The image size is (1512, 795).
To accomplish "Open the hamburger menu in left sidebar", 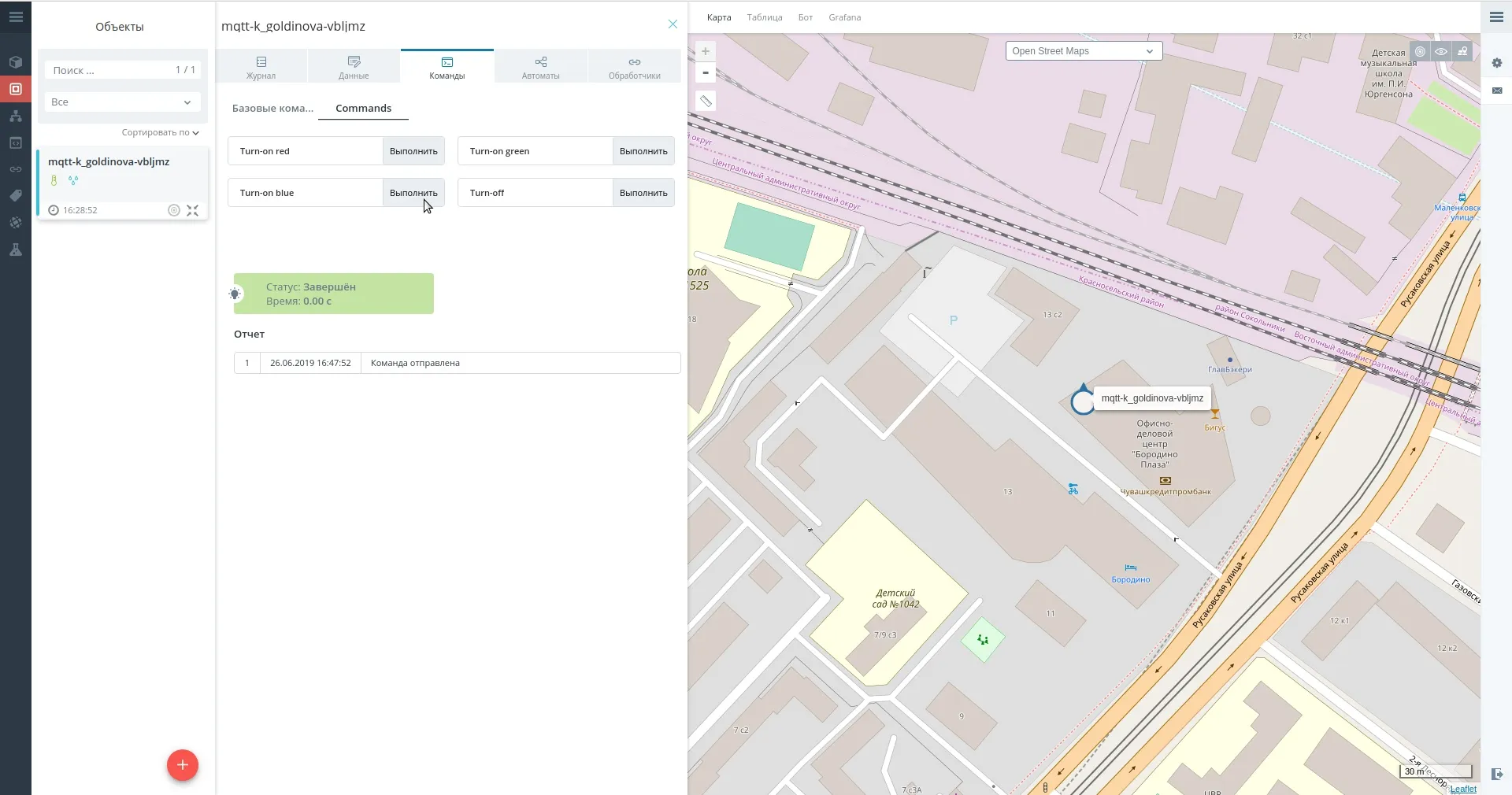I will [16, 17].
